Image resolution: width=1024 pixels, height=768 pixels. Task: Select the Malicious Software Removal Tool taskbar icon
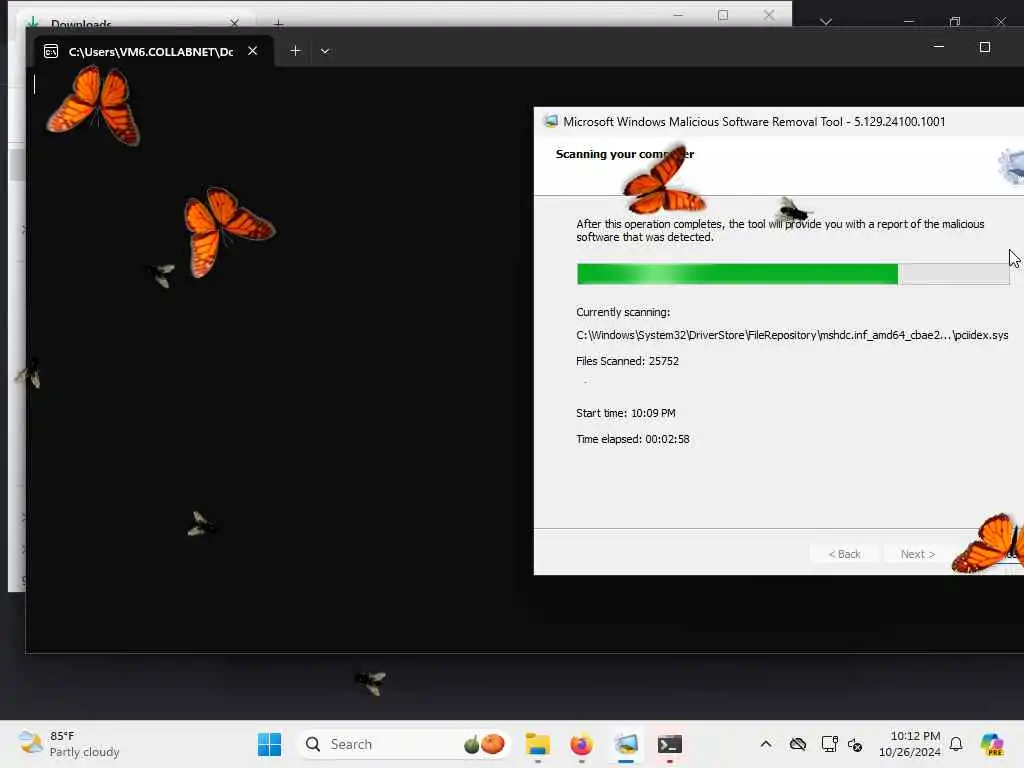coord(626,744)
